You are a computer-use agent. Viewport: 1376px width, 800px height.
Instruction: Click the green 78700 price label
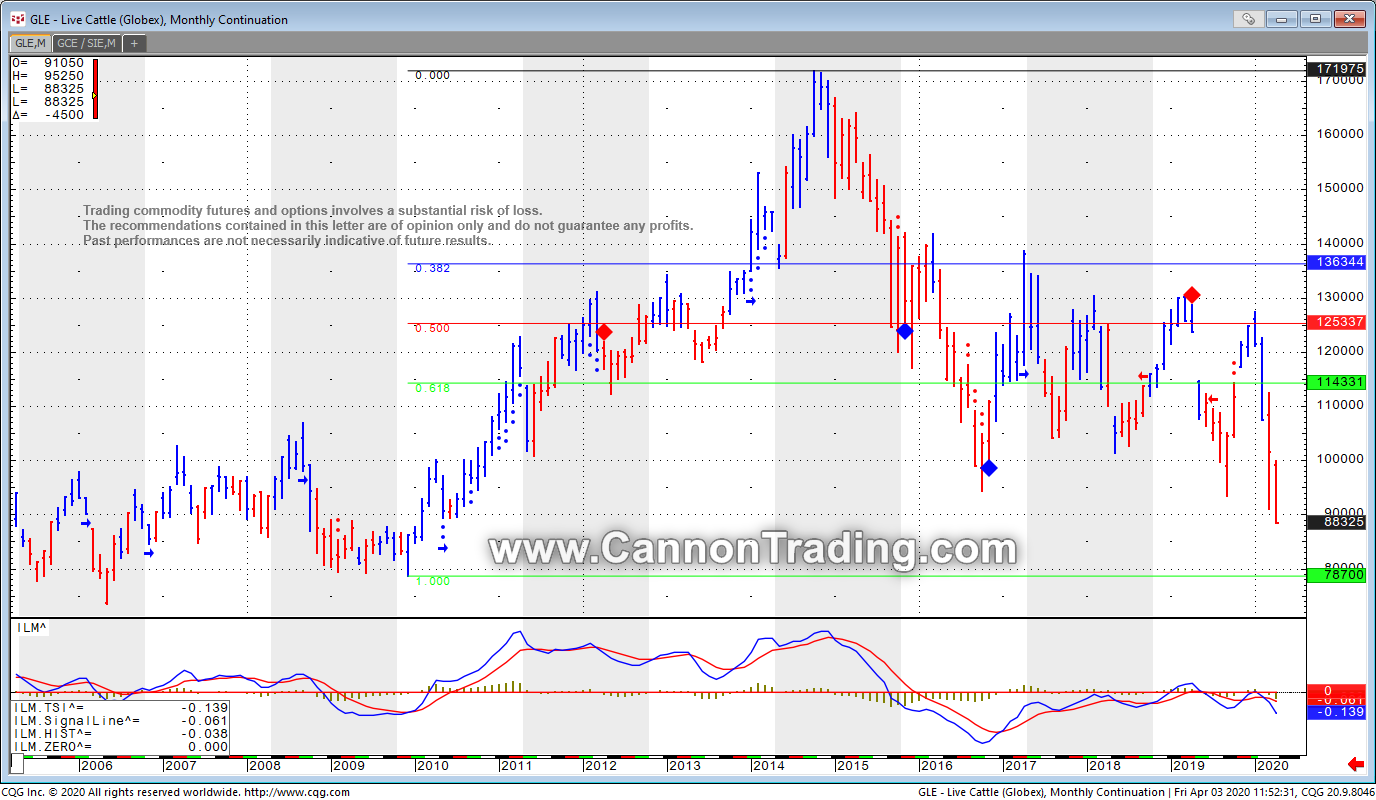click(x=1340, y=575)
